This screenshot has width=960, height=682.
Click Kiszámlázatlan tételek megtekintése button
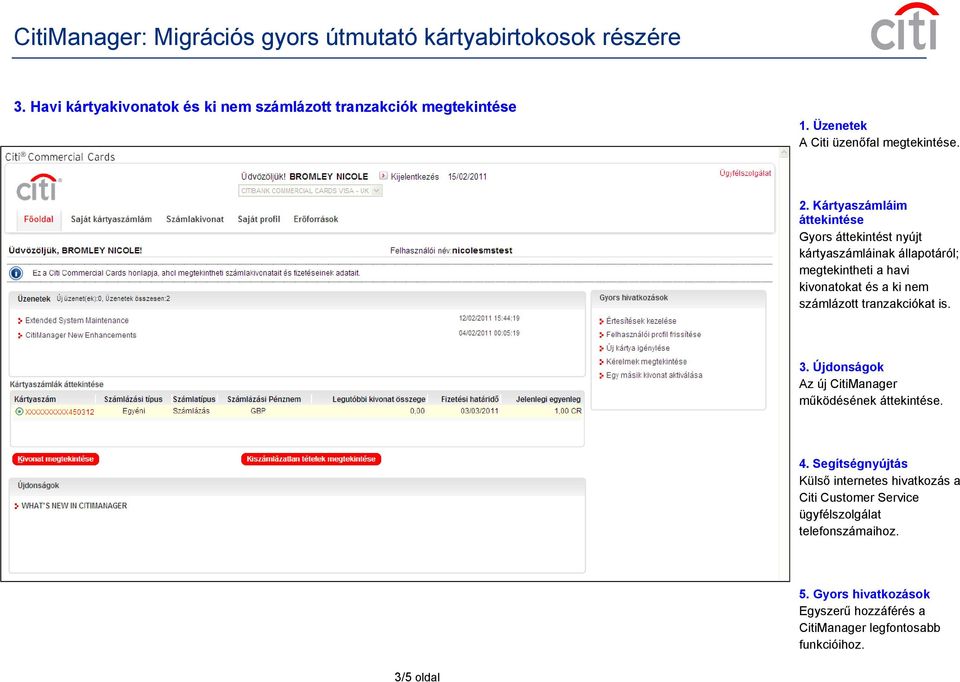[x=311, y=459]
